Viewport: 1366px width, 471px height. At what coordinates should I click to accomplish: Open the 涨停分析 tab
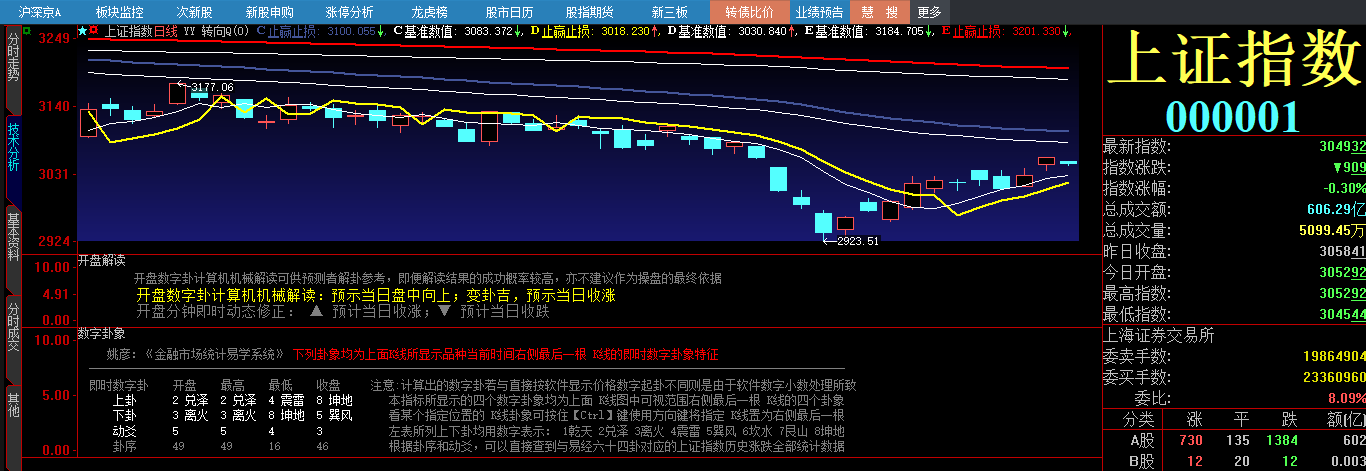coord(349,12)
